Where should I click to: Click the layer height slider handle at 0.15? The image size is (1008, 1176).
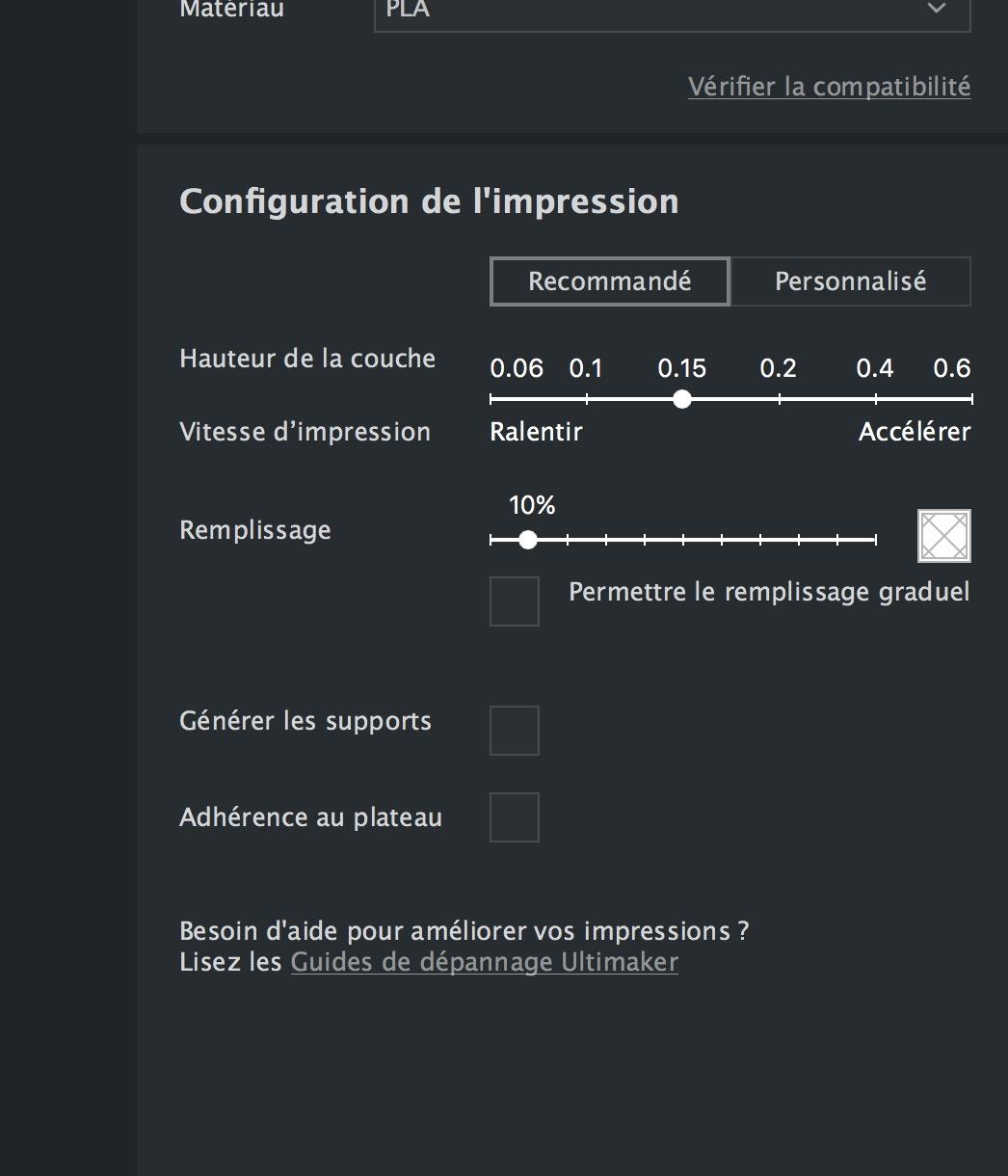pos(682,399)
